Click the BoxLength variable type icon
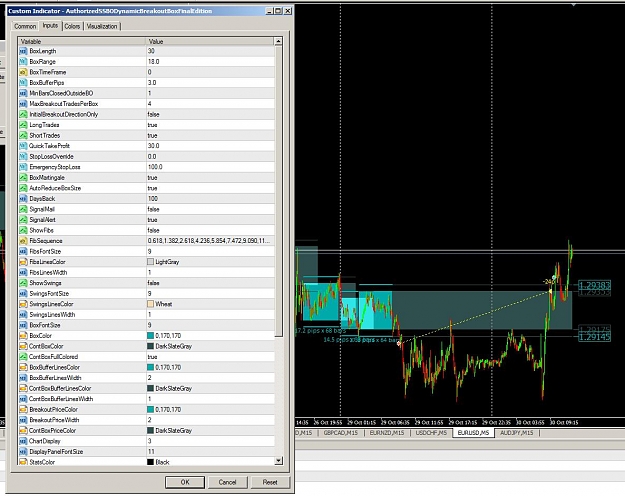625x496 pixels. (23, 51)
